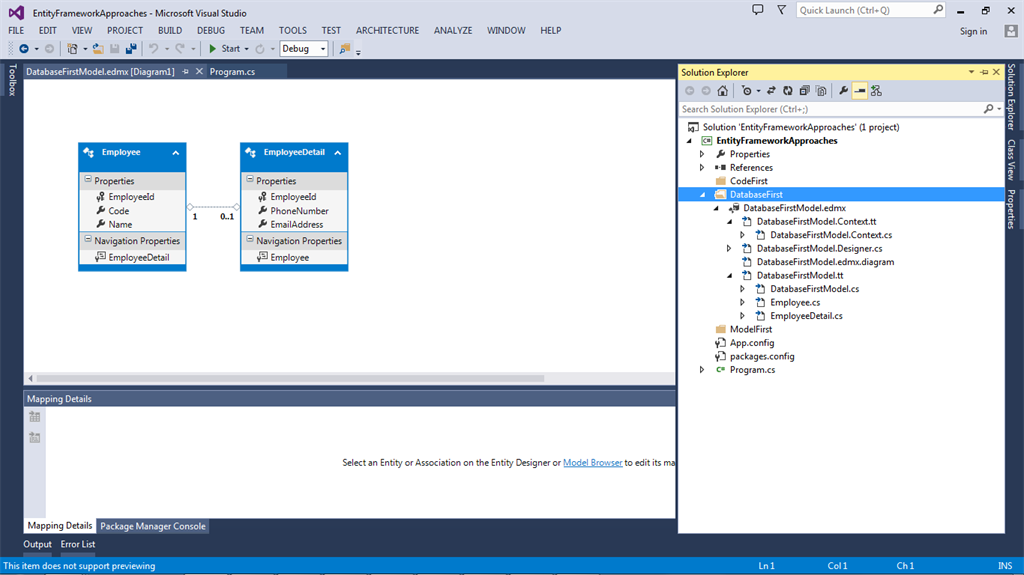Switch to the Package Manager Console tab
Viewport: 1024px width, 575px height.
[x=153, y=526]
